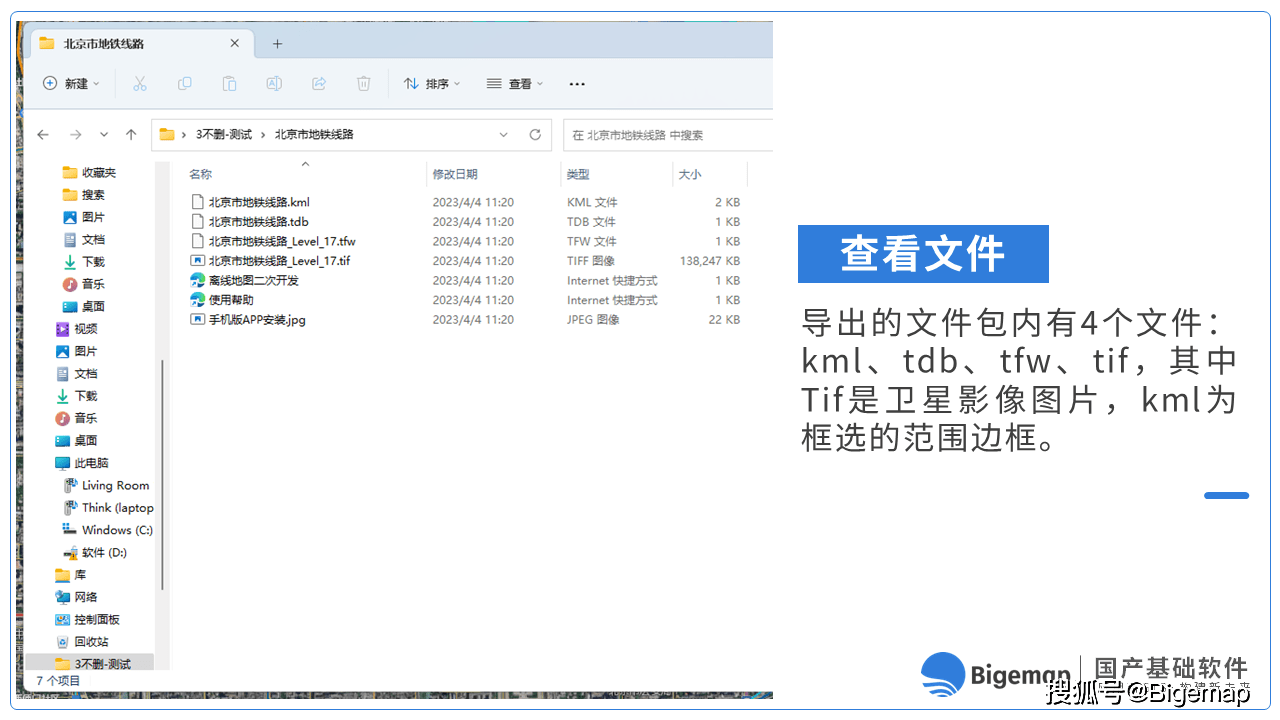Open 回收站 in navigation pane
Image resolution: width=1280 pixels, height=720 pixels.
click(x=91, y=642)
